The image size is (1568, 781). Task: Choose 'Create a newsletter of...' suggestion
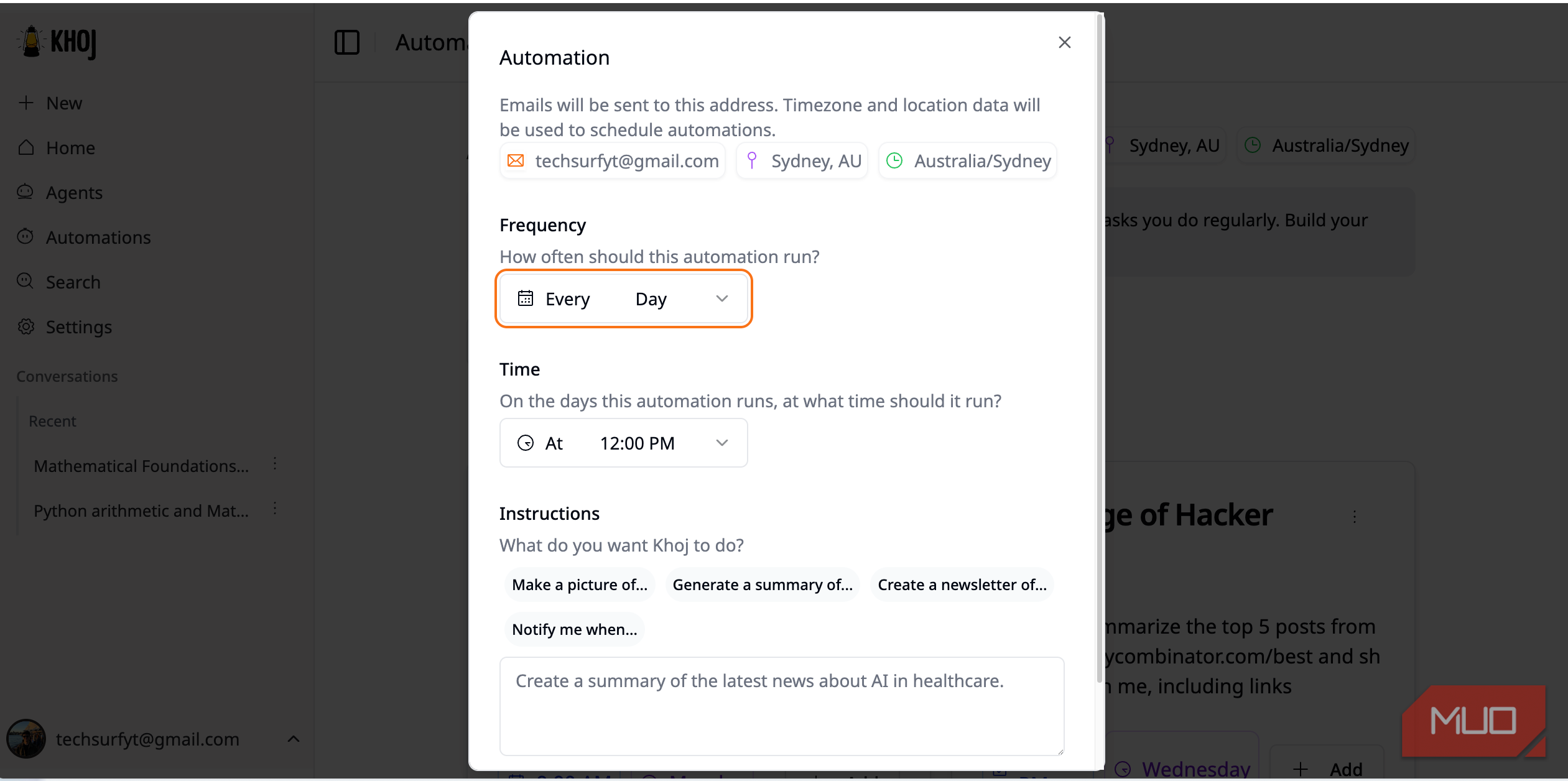pos(962,585)
